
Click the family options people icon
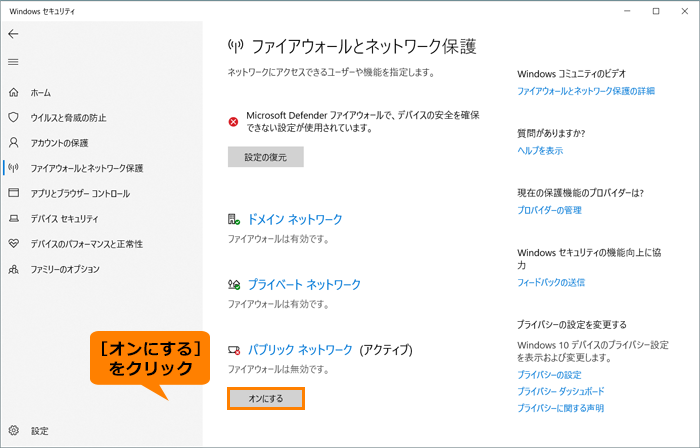(14, 269)
